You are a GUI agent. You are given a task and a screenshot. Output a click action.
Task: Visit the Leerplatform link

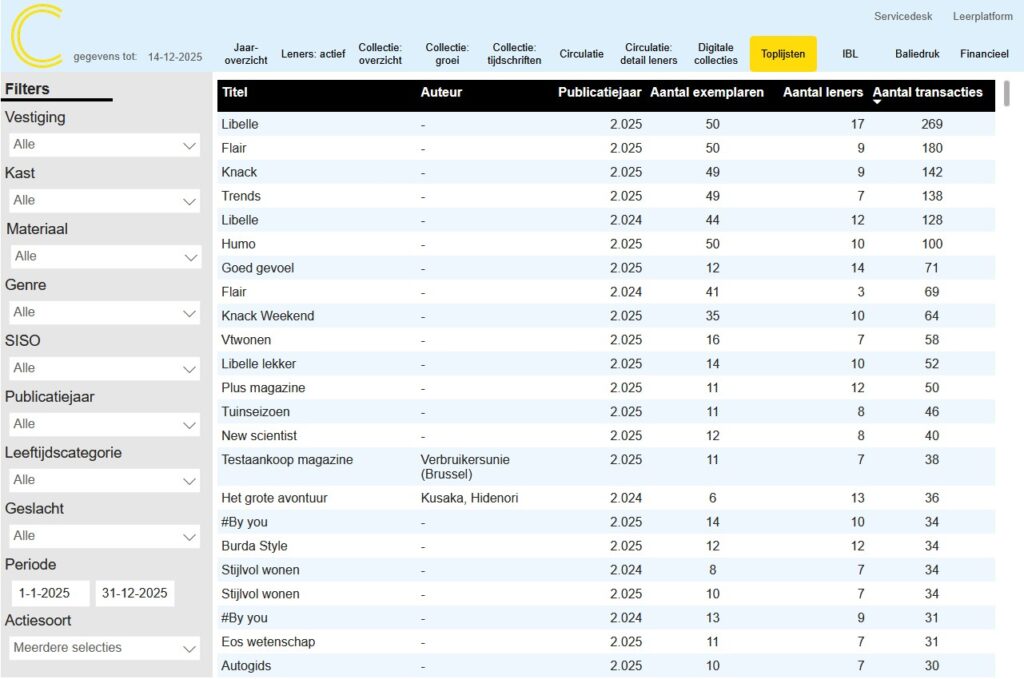(x=982, y=17)
